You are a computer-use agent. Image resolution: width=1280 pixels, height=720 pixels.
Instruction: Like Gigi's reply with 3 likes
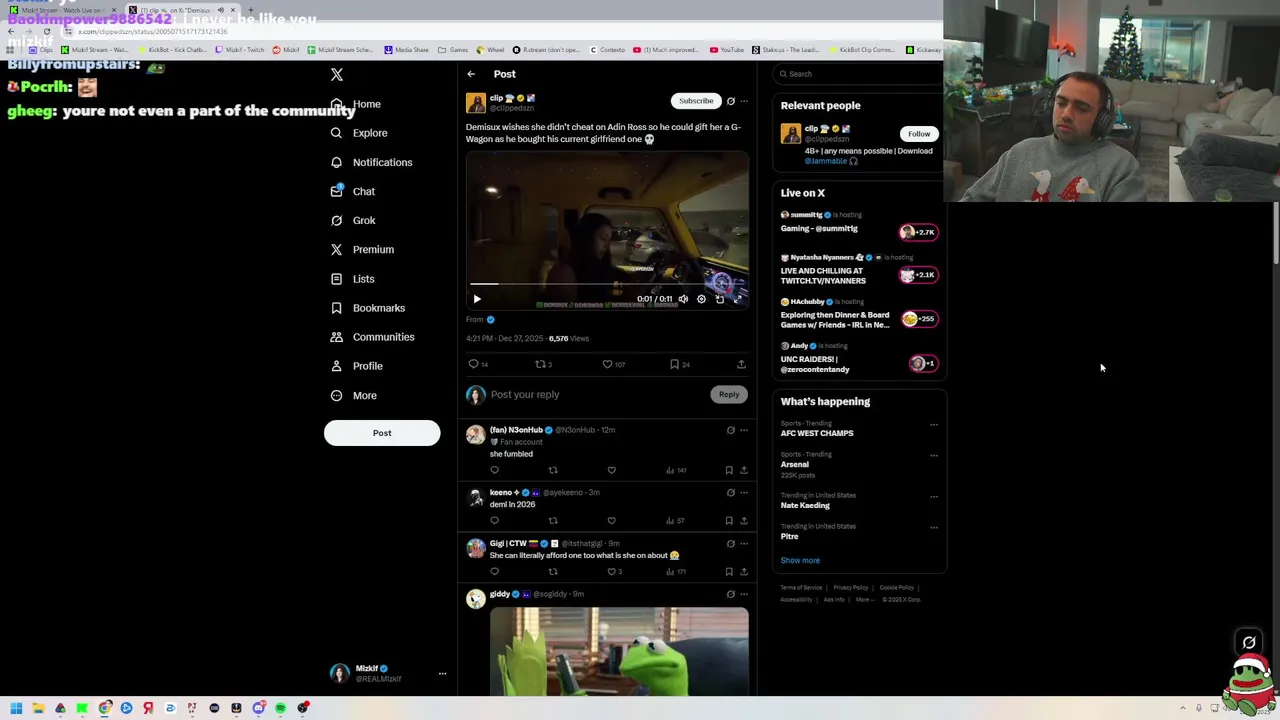611,572
